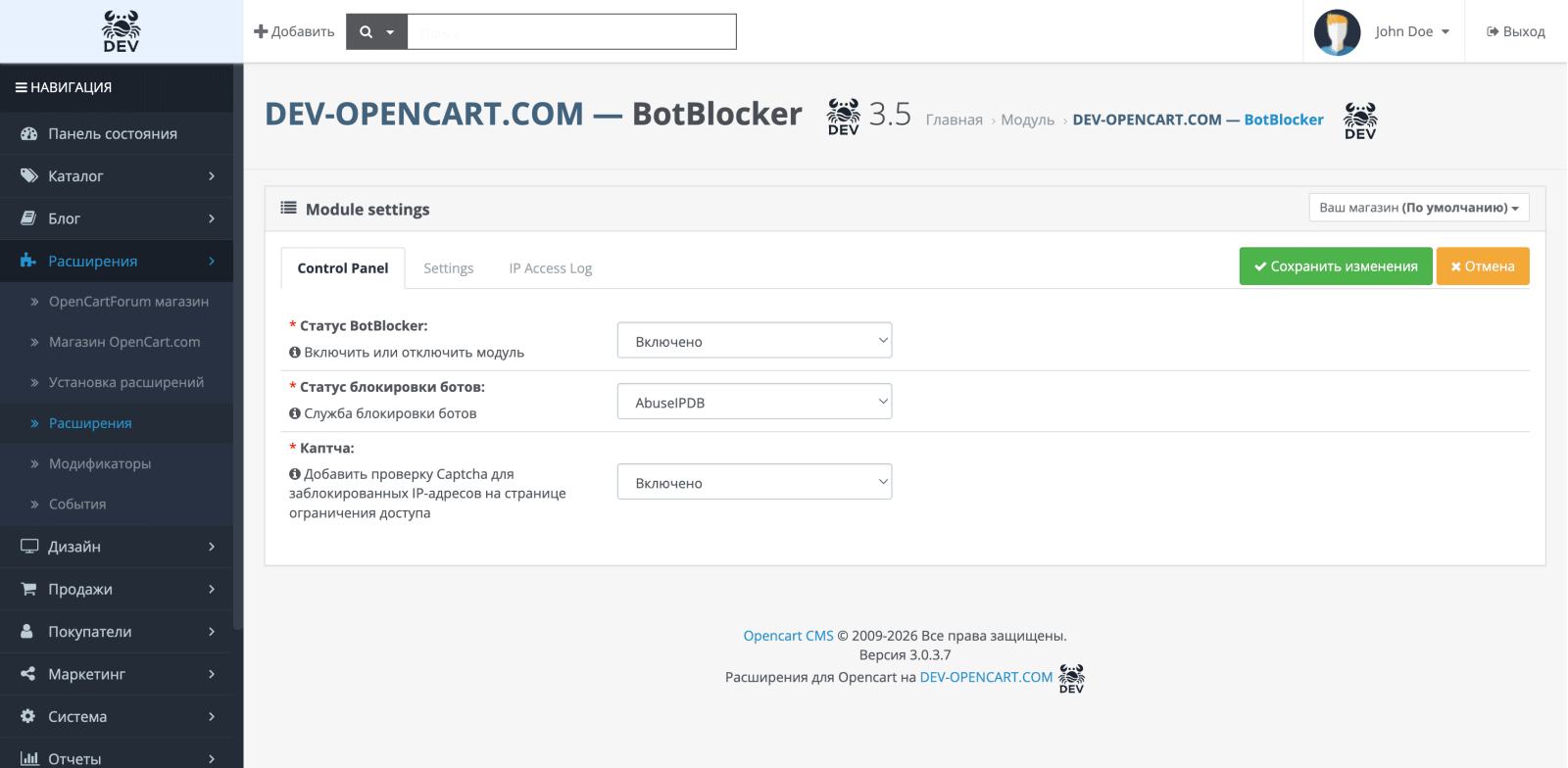Click the John Doe avatar picture
This screenshot has height=768, width=1568.
tap(1337, 32)
